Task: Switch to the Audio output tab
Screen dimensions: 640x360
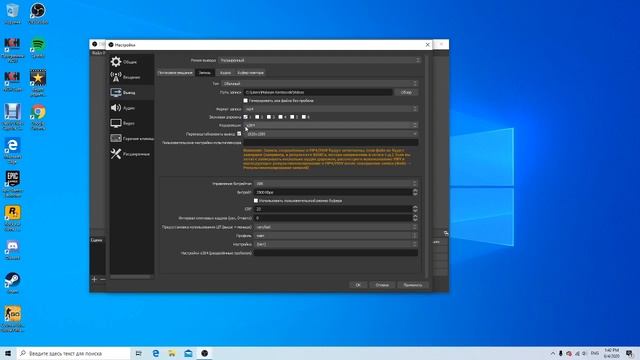Action: click(225, 73)
